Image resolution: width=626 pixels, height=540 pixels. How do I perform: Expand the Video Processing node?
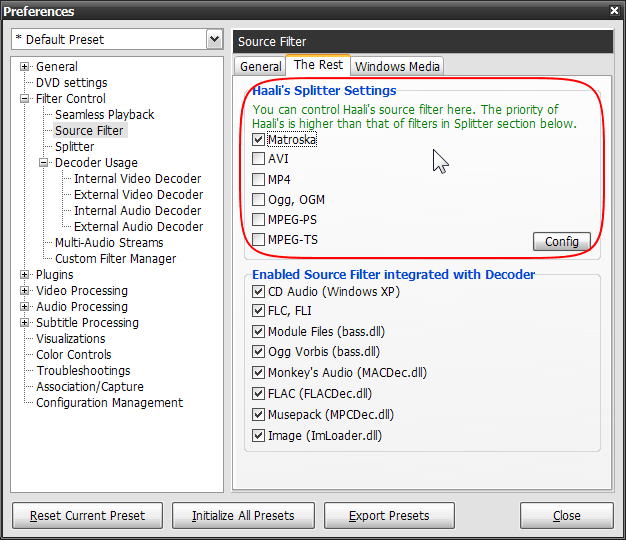[x=25, y=291]
